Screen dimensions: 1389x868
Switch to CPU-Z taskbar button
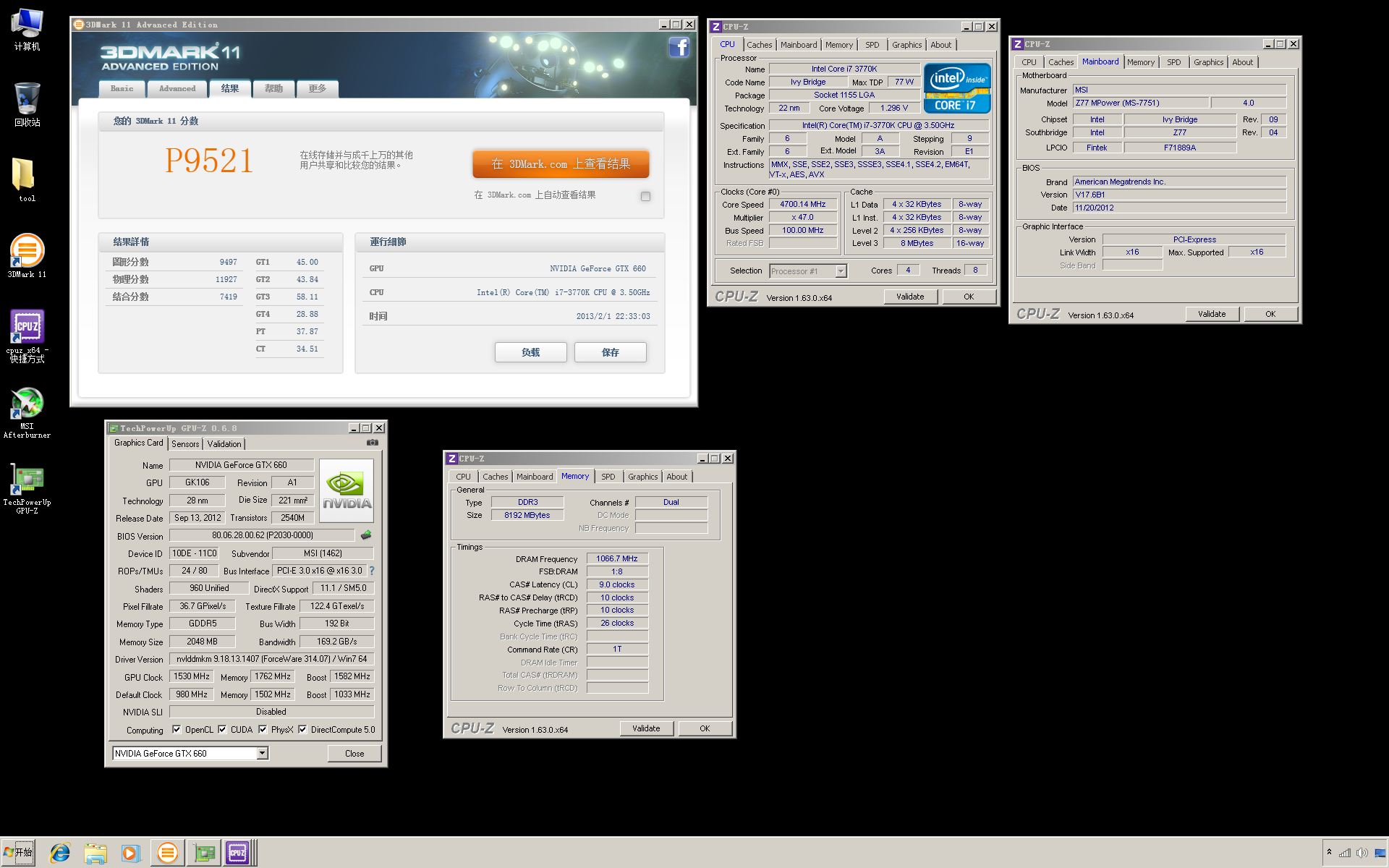tap(239, 853)
